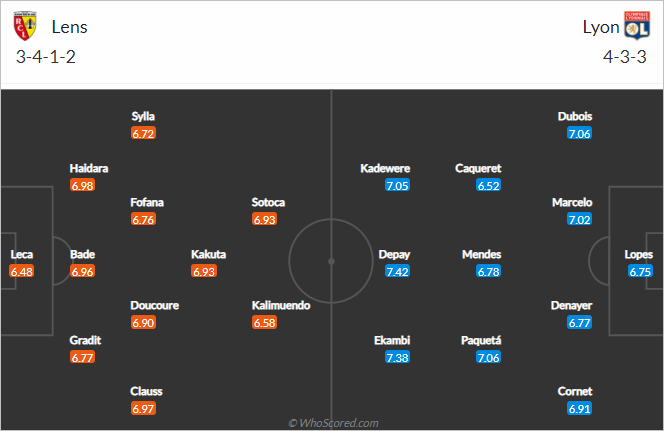This screenshot has height=431, width=664.
Task: Select Paquetá's 7.06 rating badge
Action: coord(488,357)
